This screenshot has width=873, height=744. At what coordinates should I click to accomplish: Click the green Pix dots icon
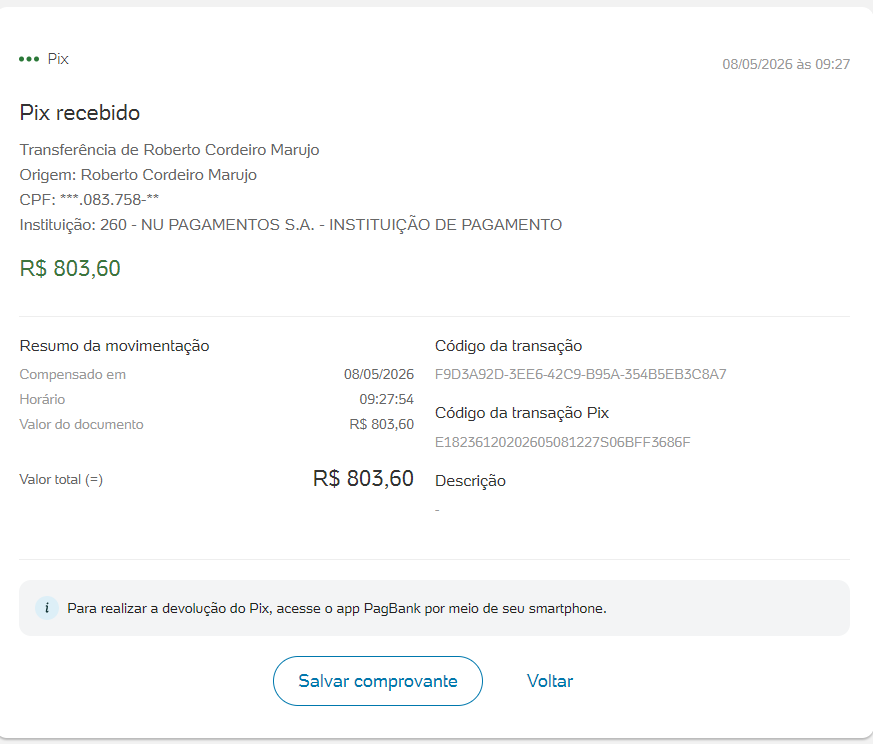point(29,59)
